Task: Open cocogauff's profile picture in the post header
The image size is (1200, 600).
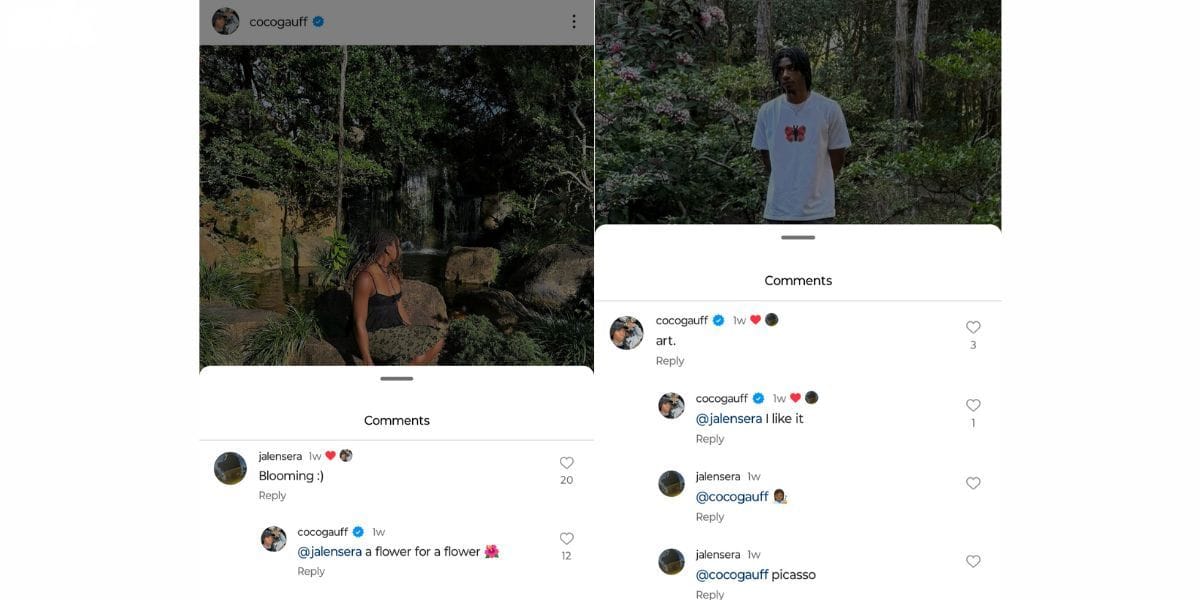Action: 224,20
